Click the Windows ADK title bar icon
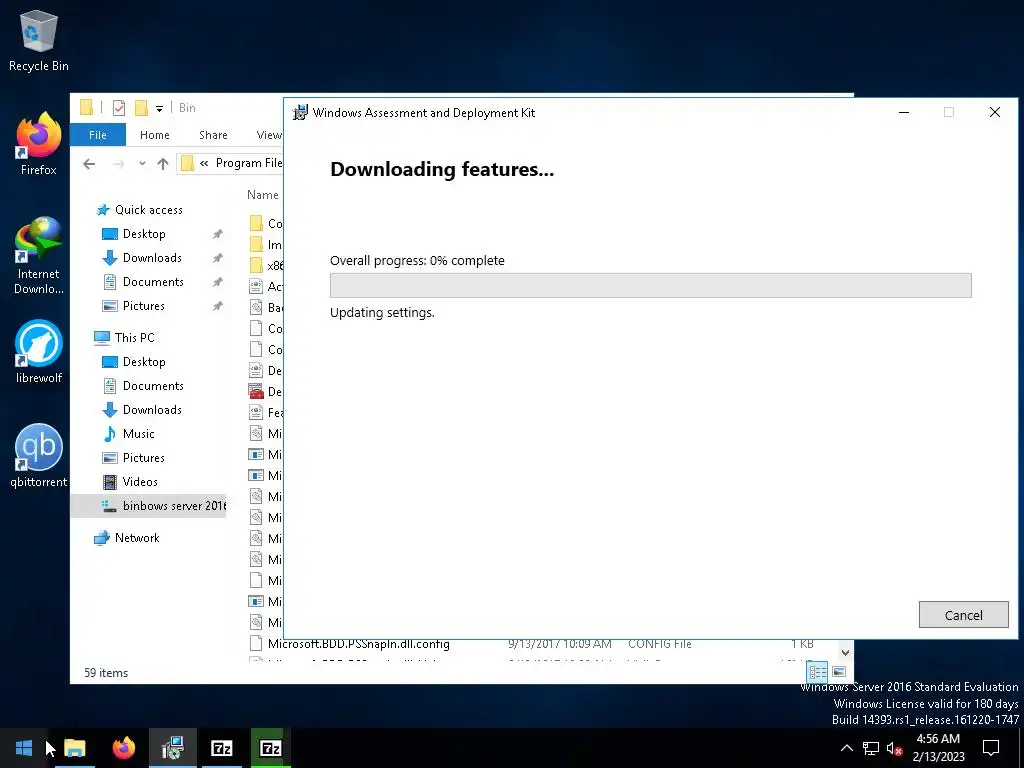Viewport: 1024px width, 768px height. click(300, 113)
